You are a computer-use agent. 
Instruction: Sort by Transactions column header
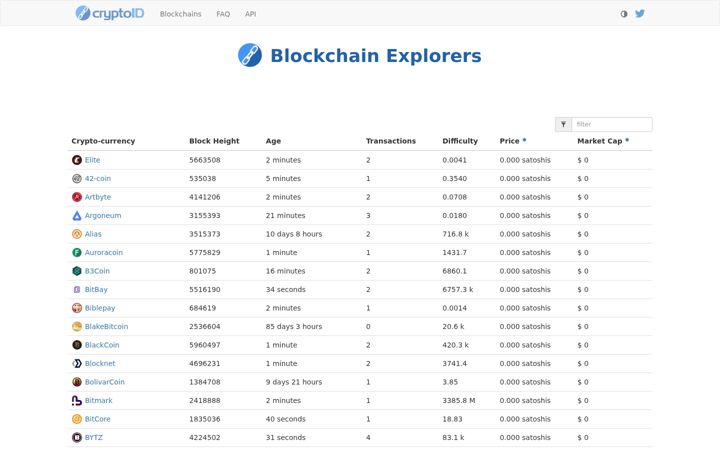(x=391, y=141)
